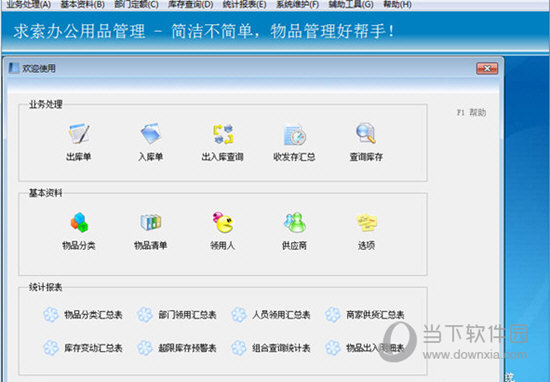Open the 选项 sticky notes icon

pos(367,222)
